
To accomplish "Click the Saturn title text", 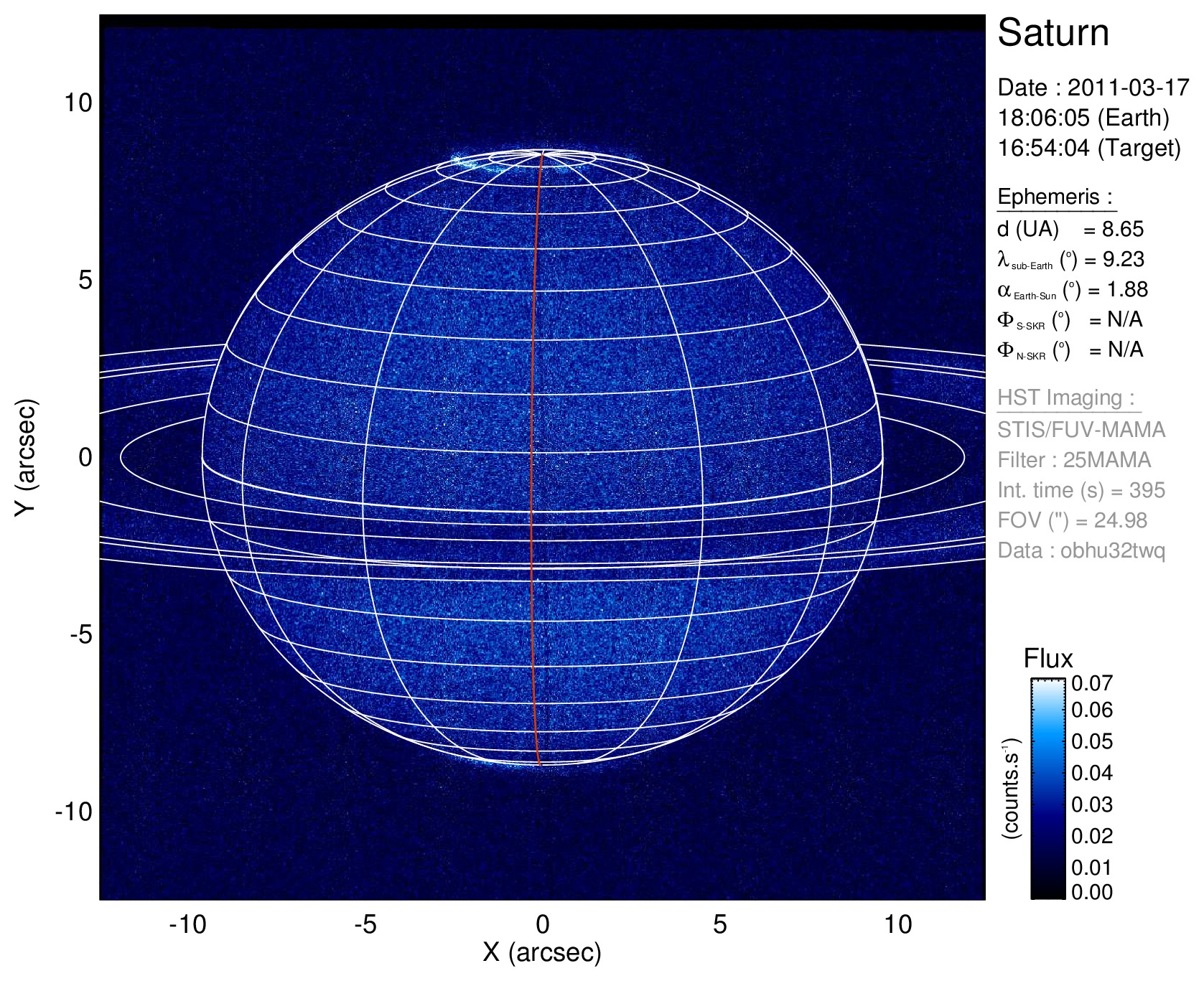I will [x=1053, y=33].
